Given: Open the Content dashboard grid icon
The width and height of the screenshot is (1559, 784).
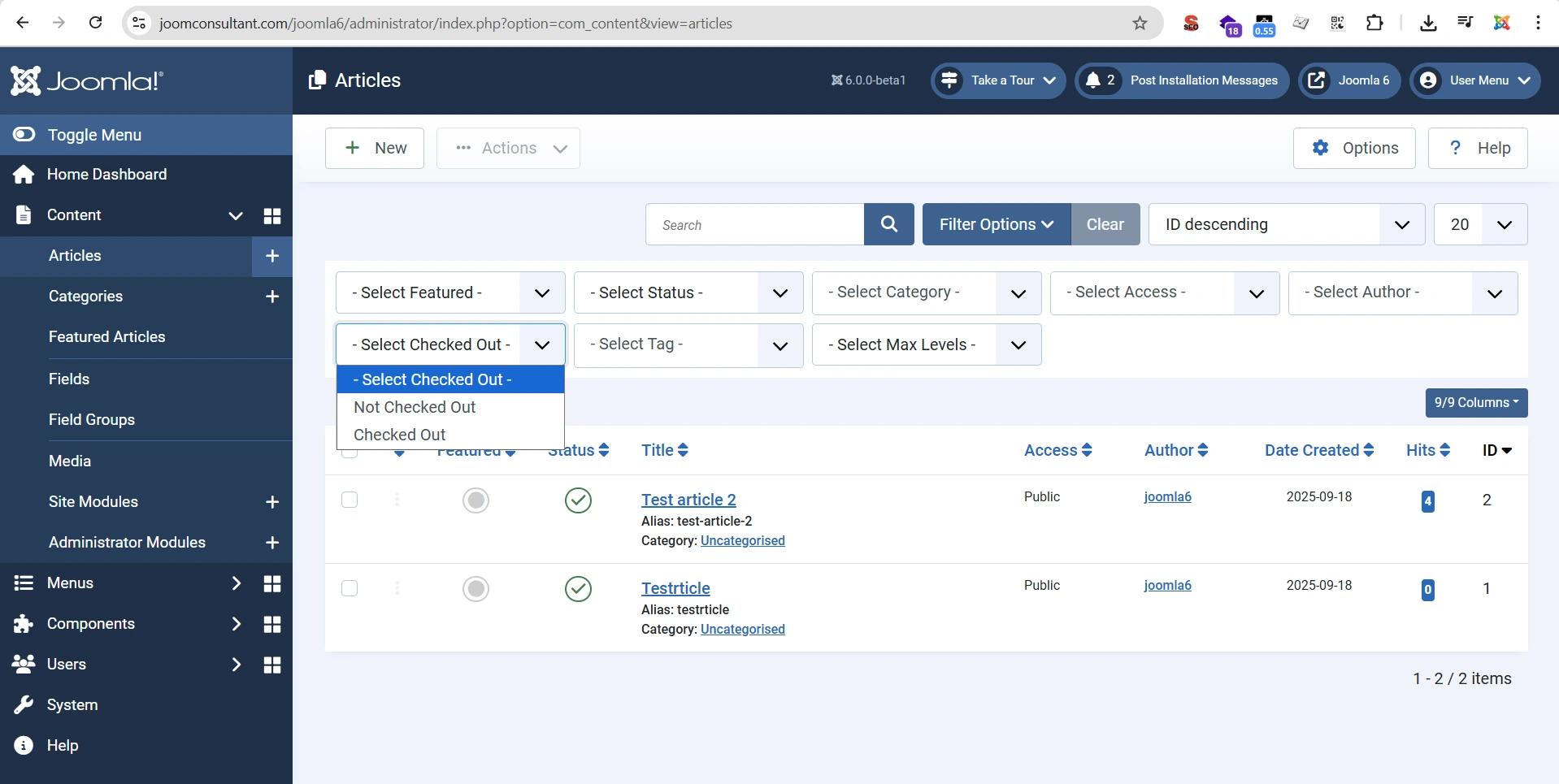Looking at the screenshot, I should (x=272, y=215).
